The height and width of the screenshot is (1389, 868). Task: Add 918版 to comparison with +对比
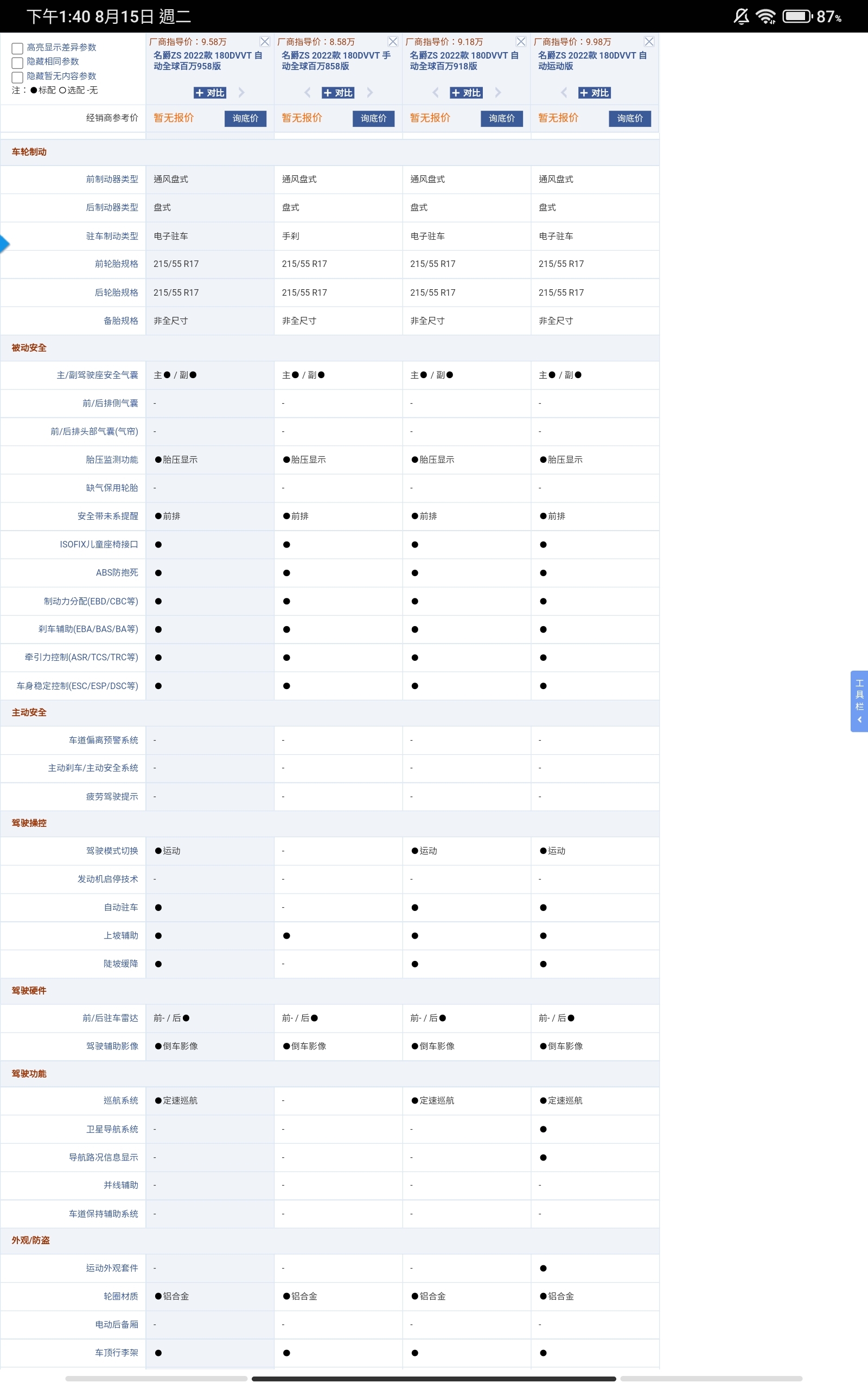[465, 92]
